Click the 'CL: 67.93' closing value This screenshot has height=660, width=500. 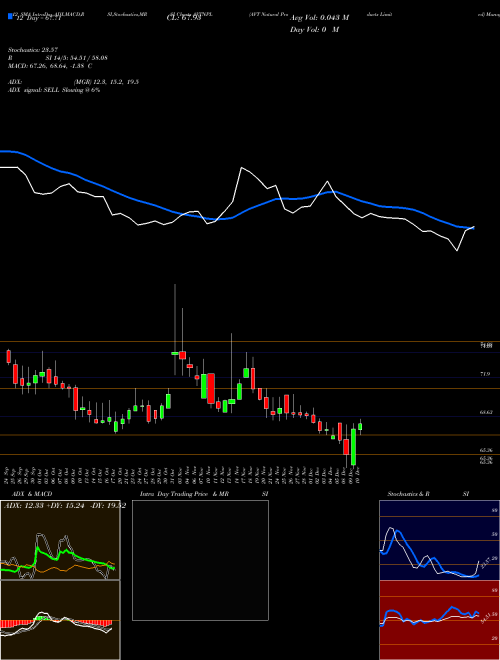184,18
